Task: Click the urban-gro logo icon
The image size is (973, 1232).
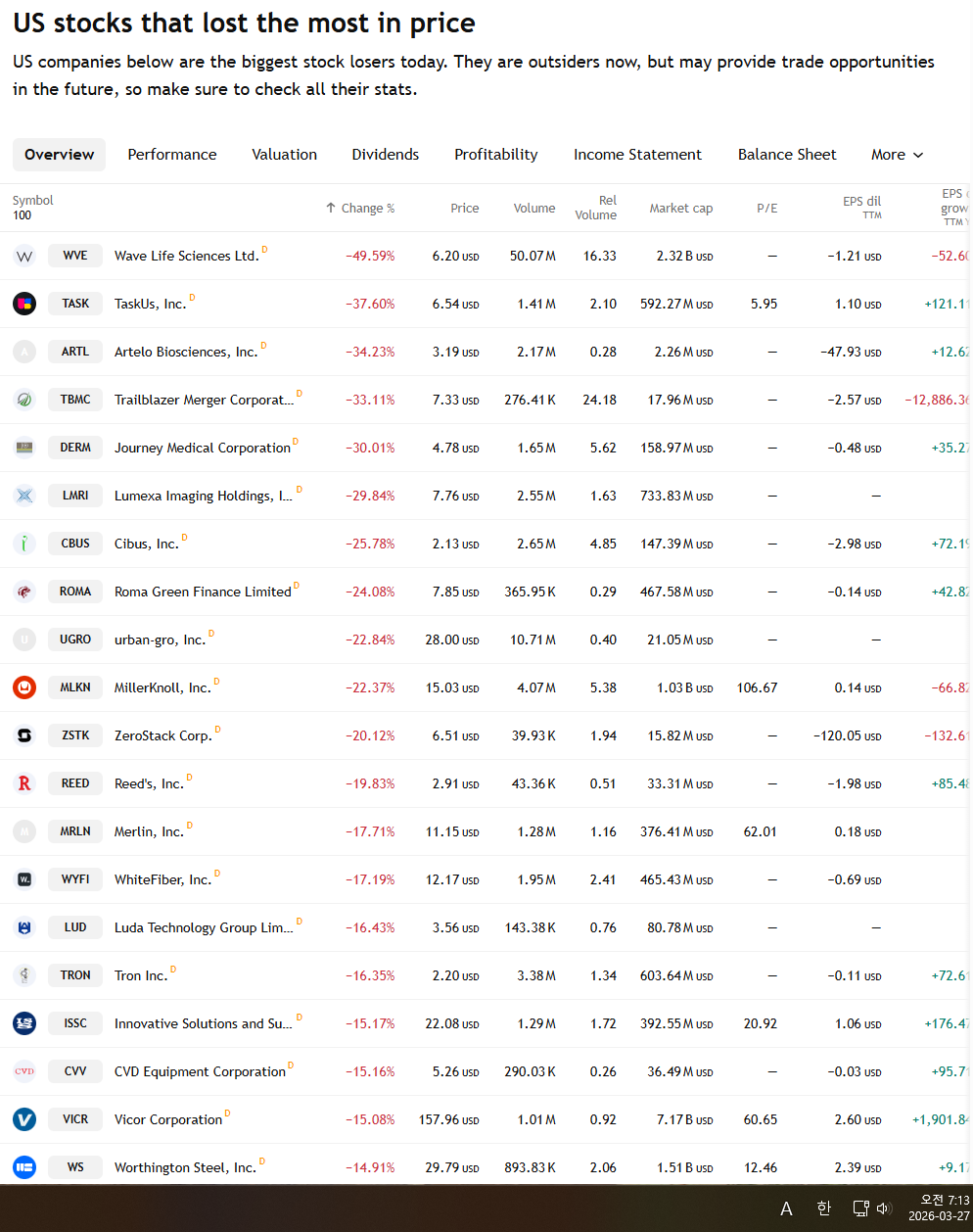Action: click(x=24, y=640)
